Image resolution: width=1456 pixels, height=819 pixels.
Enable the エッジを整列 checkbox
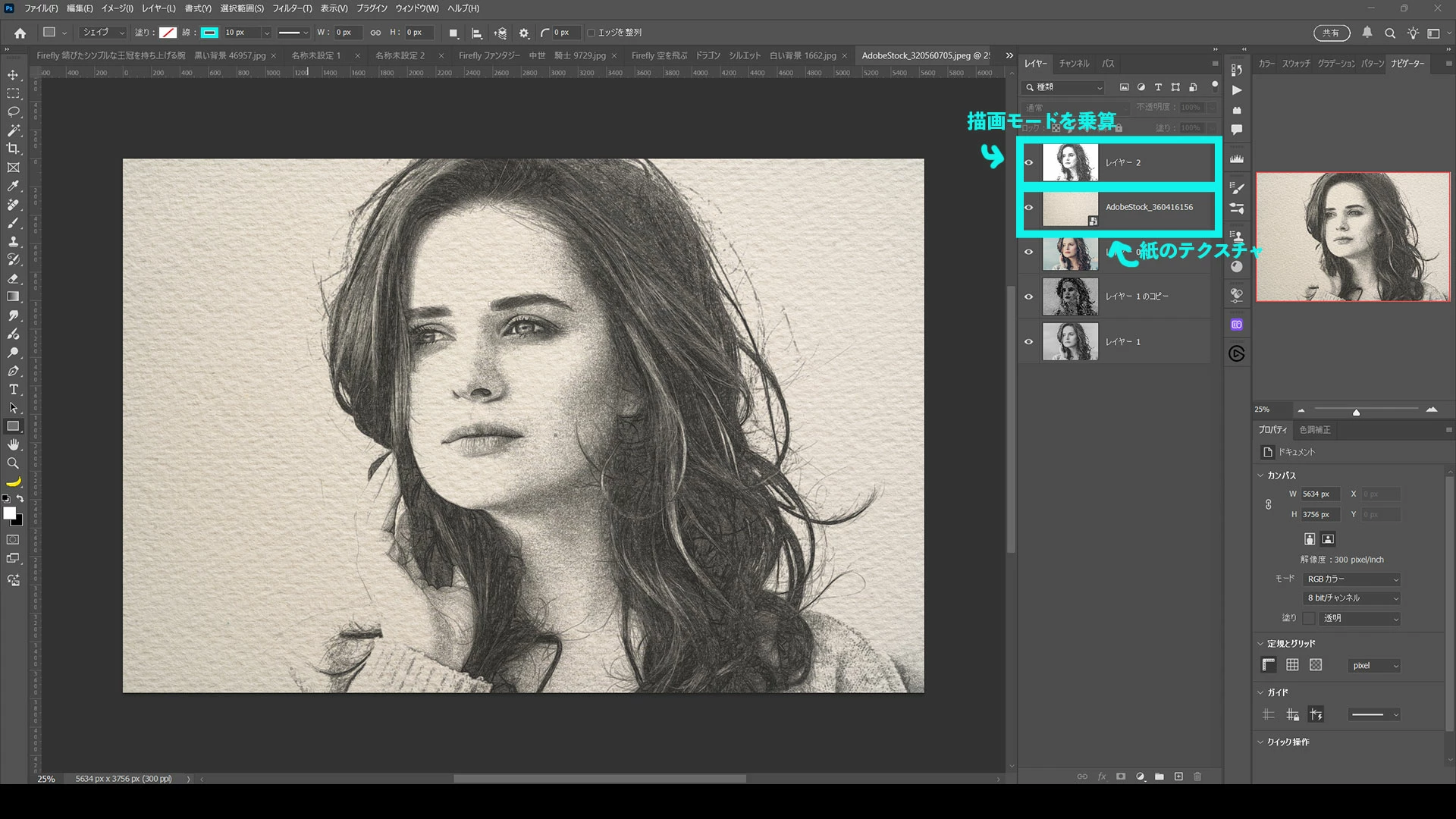click(591, 33)
